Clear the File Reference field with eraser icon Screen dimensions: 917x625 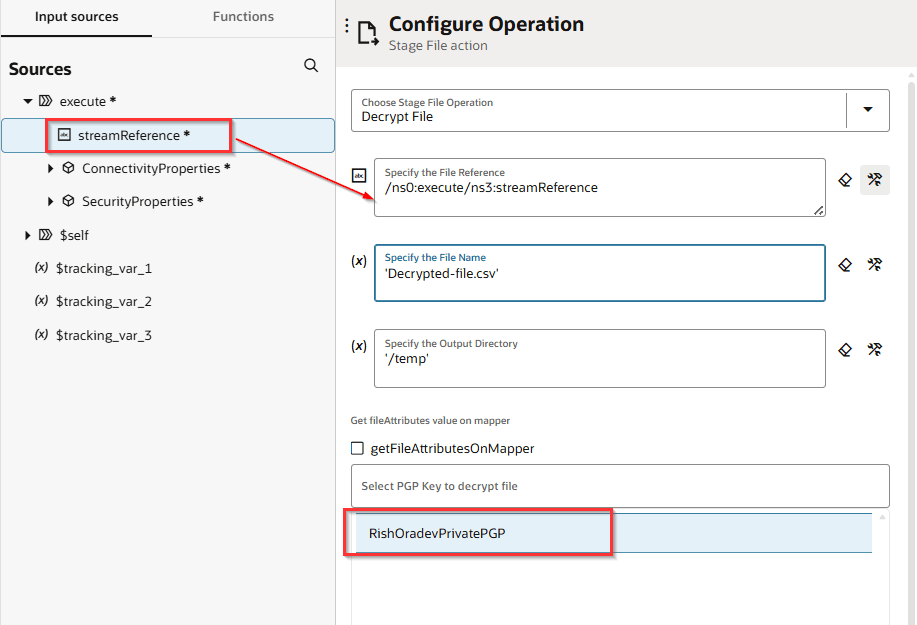point(845,180)
